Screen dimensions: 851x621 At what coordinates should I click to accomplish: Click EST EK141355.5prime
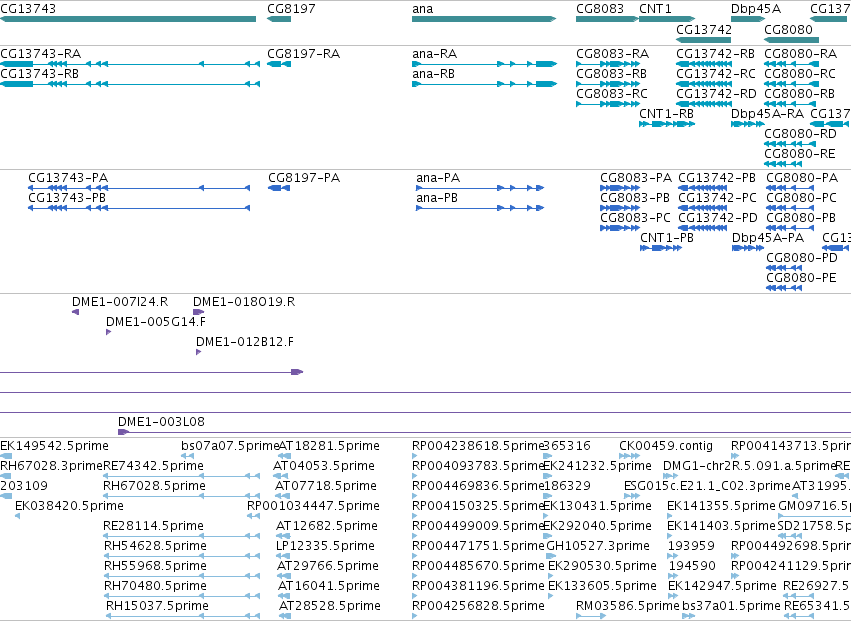tap(672, 516)
